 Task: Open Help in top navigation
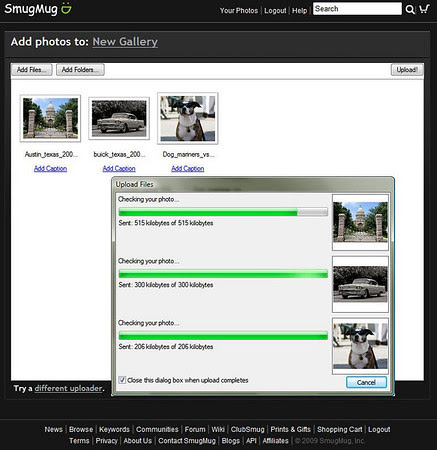click(299, 11)
